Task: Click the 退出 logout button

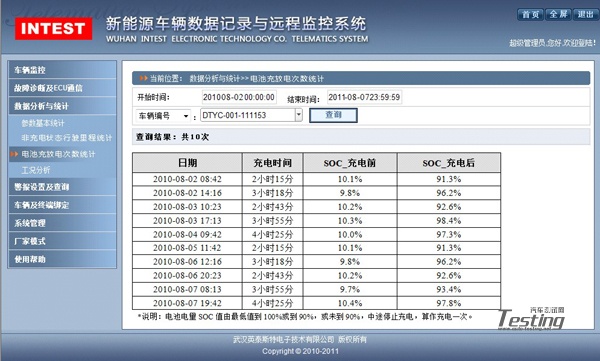Action: click(585, 15)
